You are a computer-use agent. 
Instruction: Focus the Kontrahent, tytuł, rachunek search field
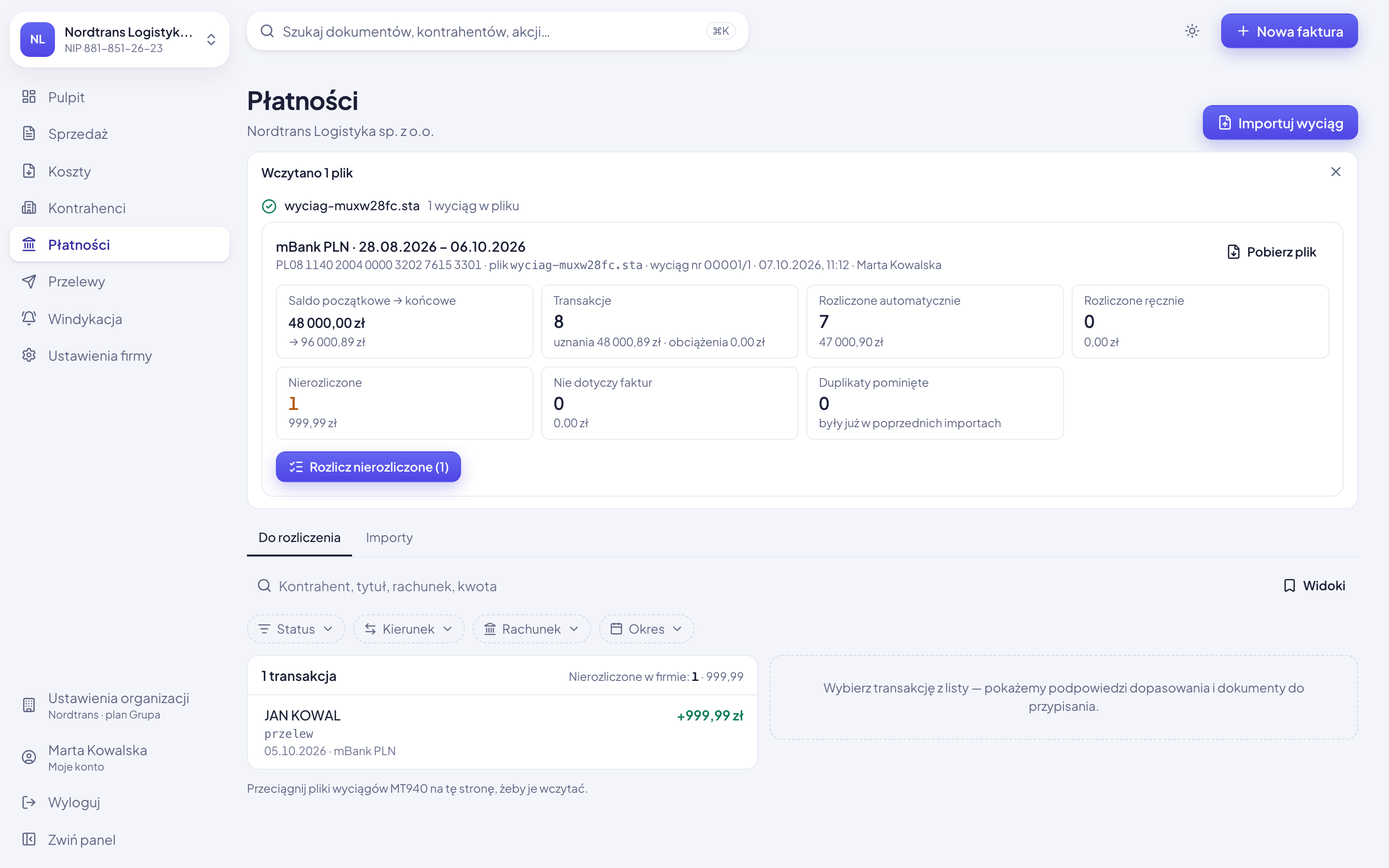click(x=752, y=585)
